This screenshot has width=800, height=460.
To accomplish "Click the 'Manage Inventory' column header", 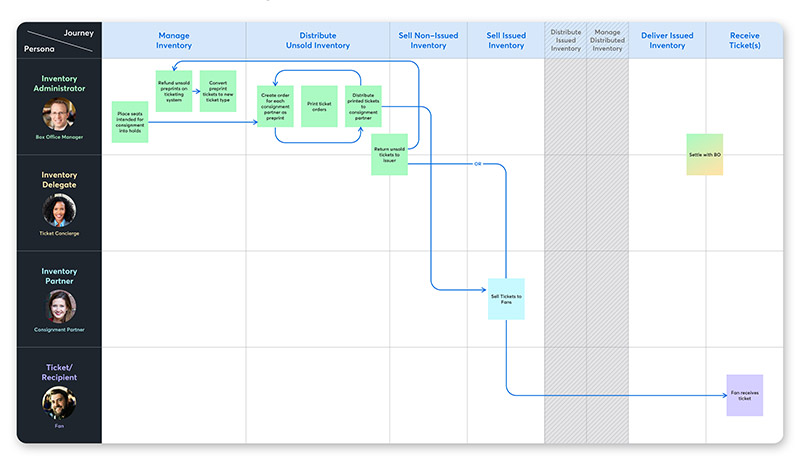I will (174, 40).
